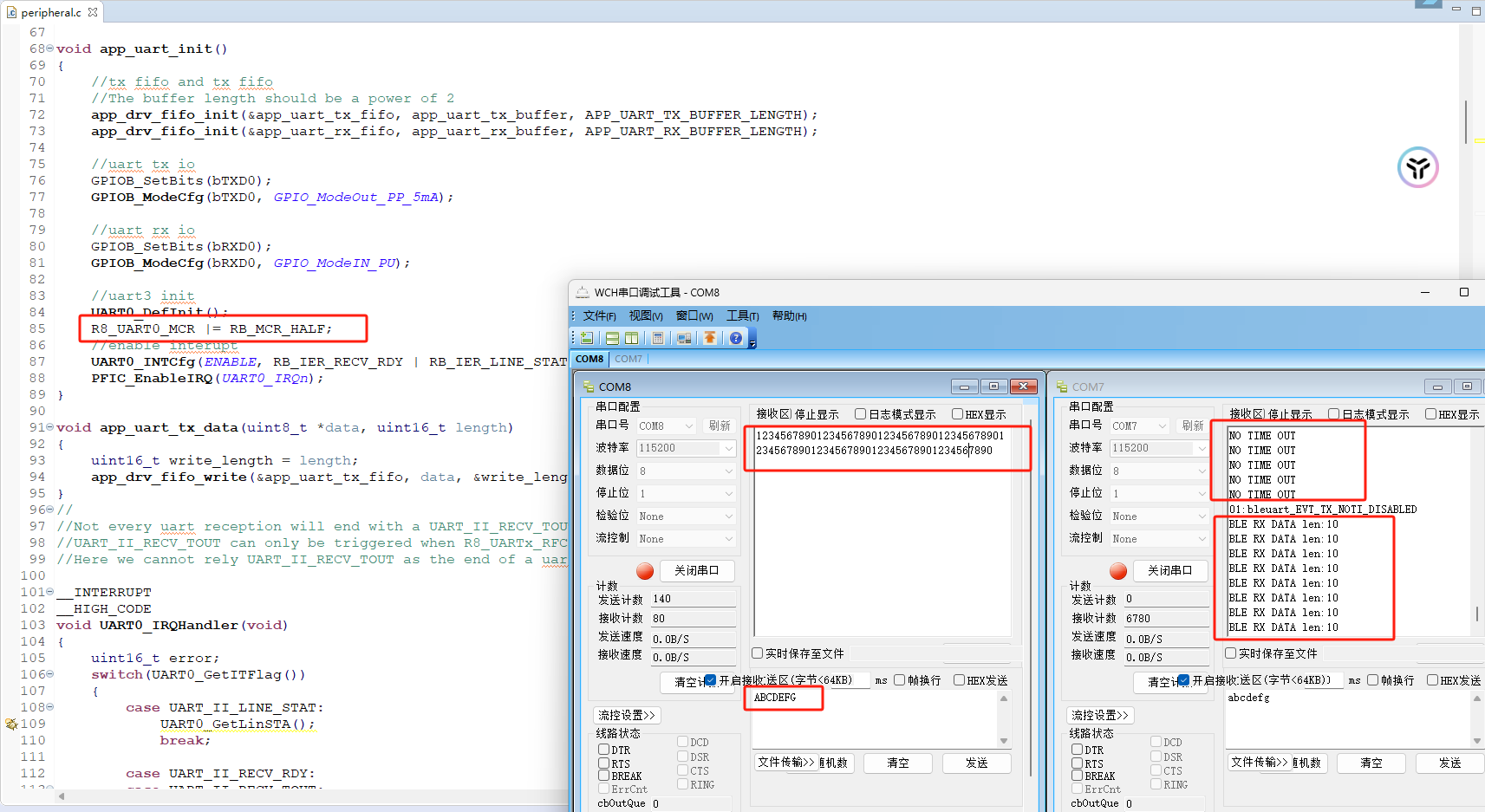
Task: Open the 工具(T) menu
Action: 743,316
